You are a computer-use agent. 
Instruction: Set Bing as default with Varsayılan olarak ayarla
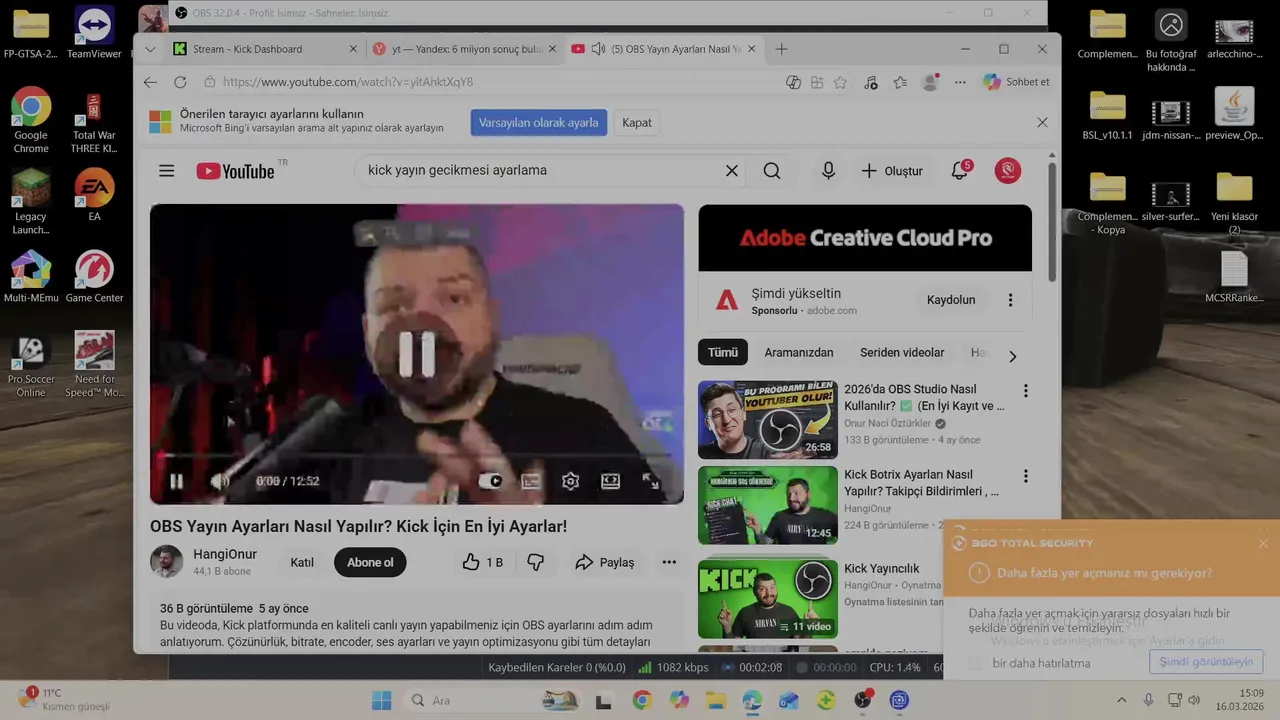(538, 123)
